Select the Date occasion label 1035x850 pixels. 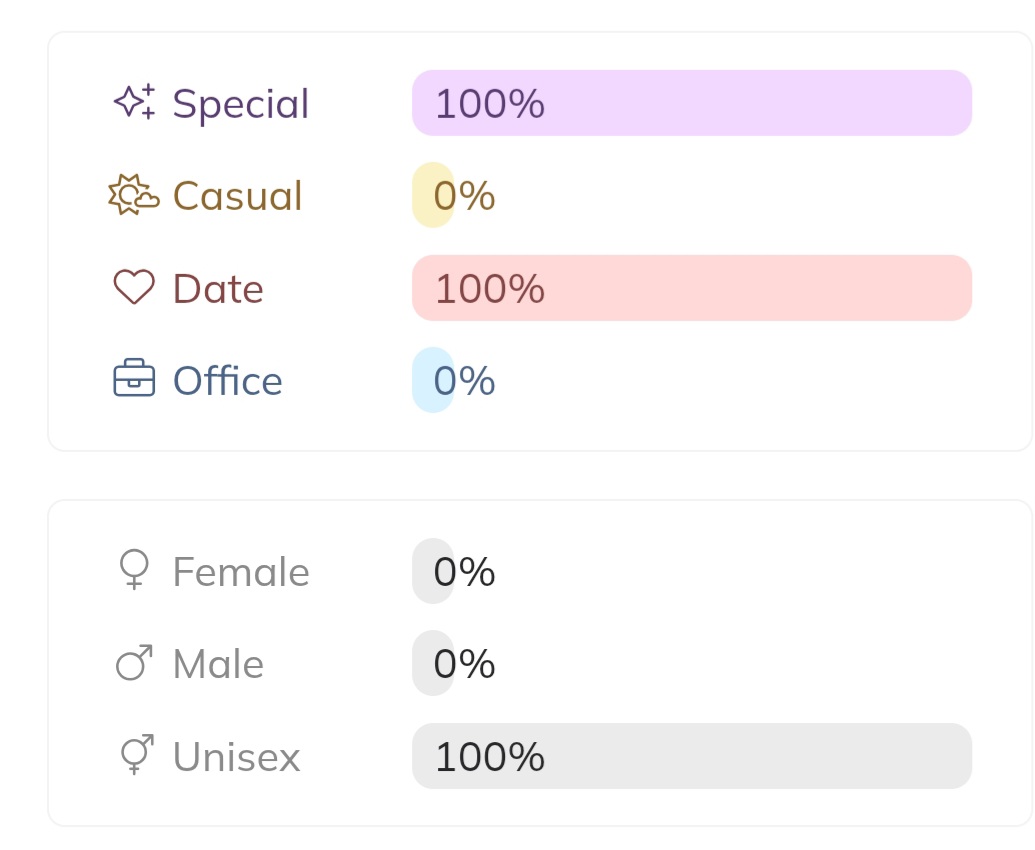tap(218, 289)
